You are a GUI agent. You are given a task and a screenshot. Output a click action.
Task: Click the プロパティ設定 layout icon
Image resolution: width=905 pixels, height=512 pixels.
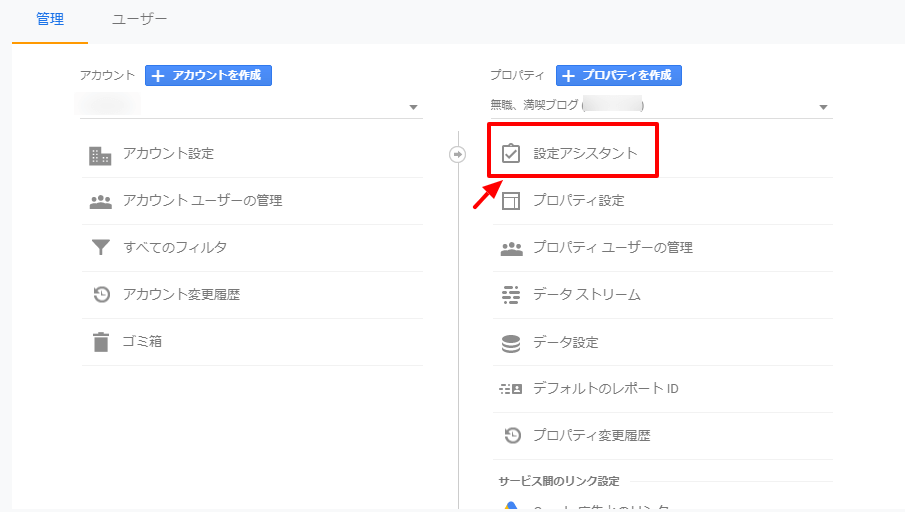pos(511,201)
